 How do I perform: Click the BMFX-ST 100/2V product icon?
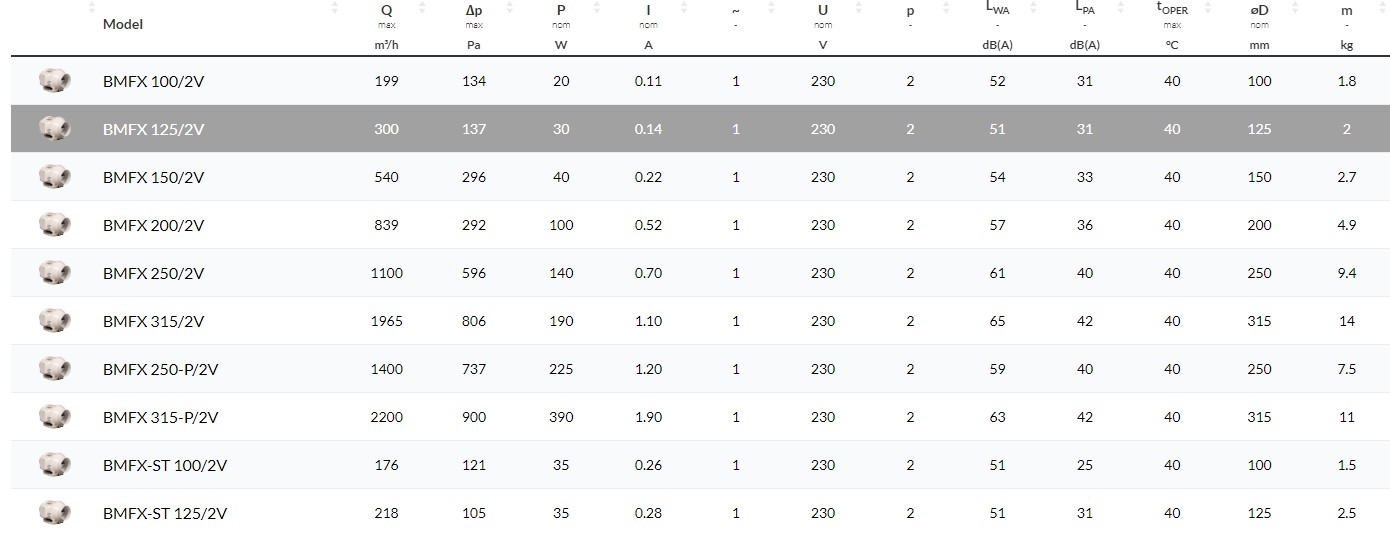(x=54, y=465)
